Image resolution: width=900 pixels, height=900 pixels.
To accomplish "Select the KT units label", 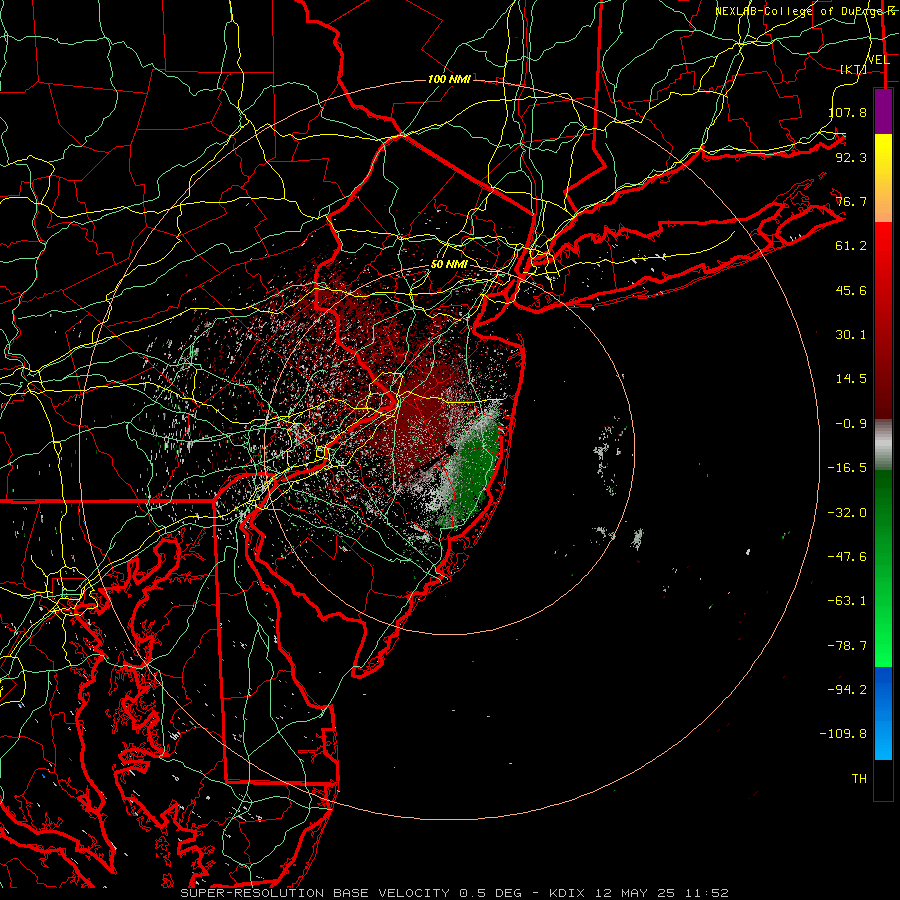I will point(854,69).
